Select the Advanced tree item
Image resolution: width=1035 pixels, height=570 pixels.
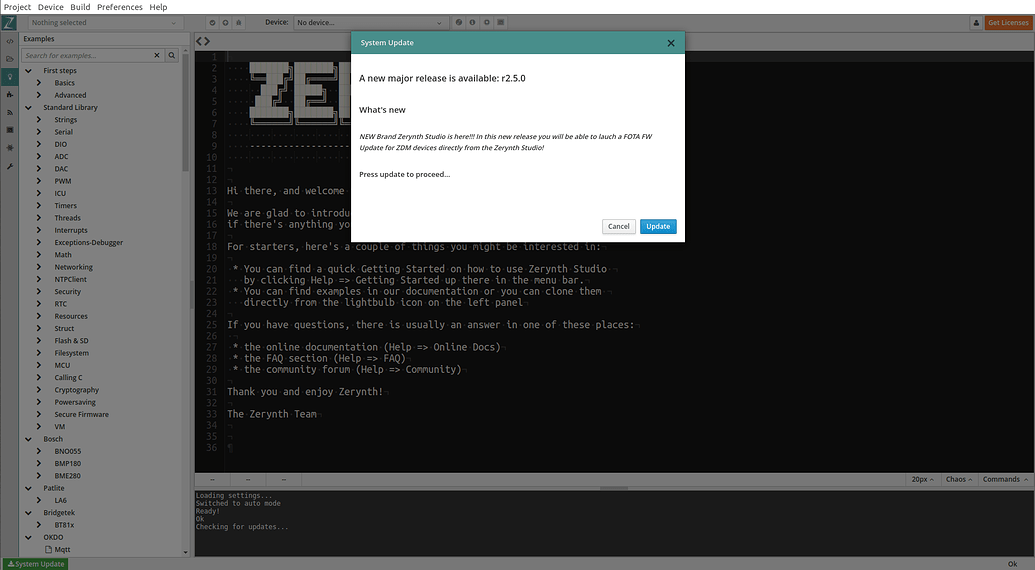click(71, 95)
